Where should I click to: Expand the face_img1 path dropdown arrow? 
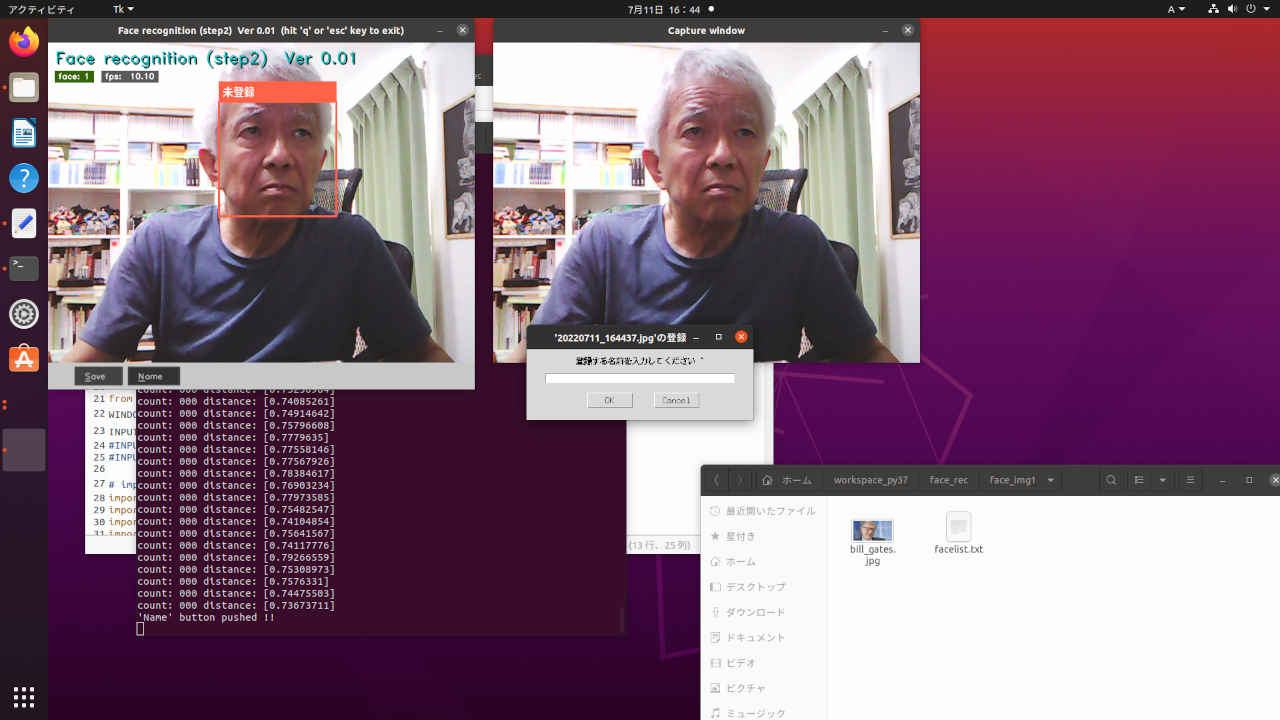[x=1050, y=480]
